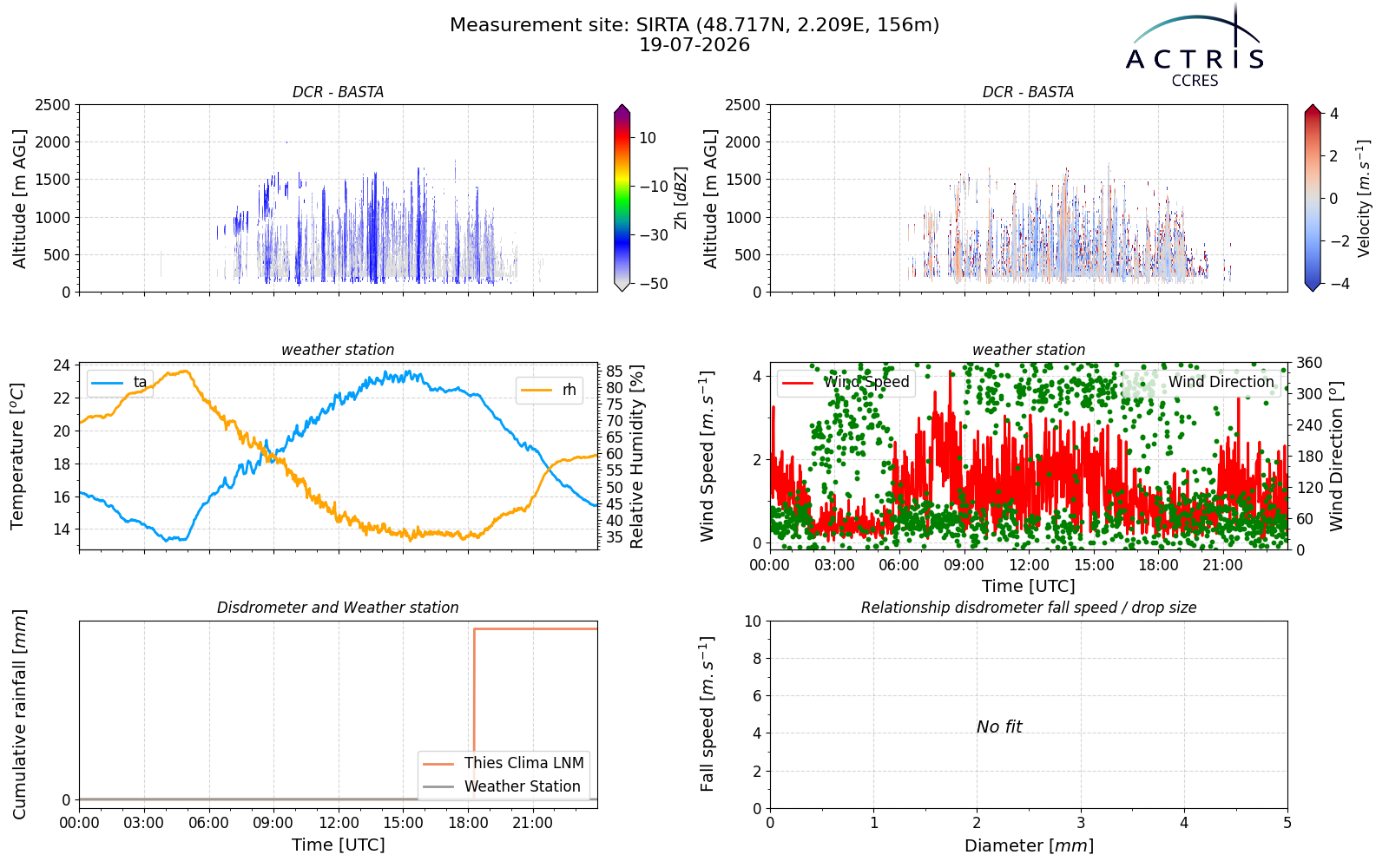The image size is (1389, 868).
Task: Click the "24" tick on the temperature axis
Action: (62, 365)
